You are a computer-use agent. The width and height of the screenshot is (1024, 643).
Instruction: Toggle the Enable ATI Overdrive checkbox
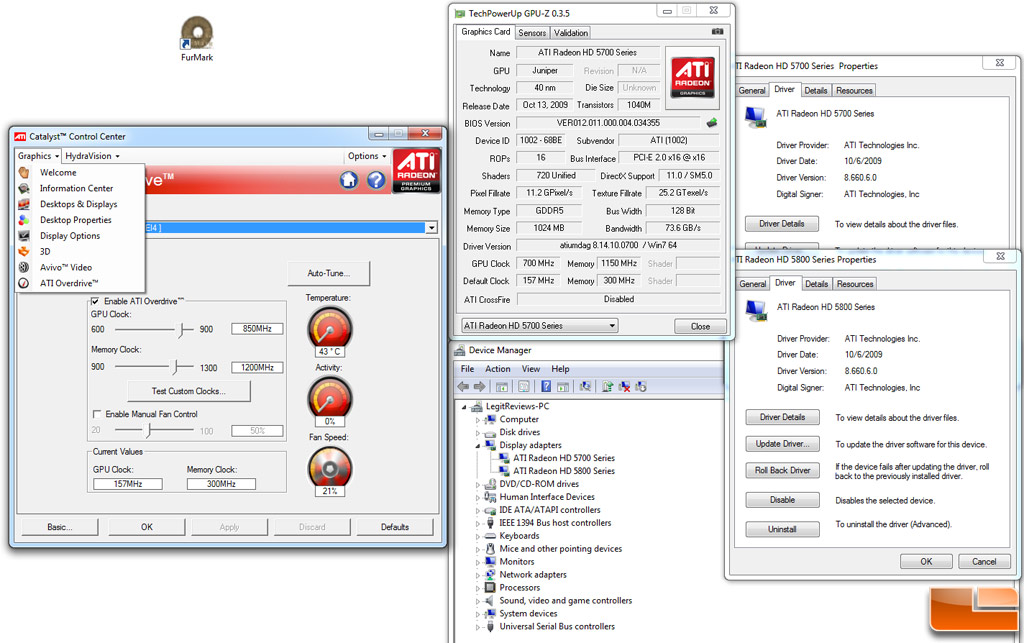95,301
